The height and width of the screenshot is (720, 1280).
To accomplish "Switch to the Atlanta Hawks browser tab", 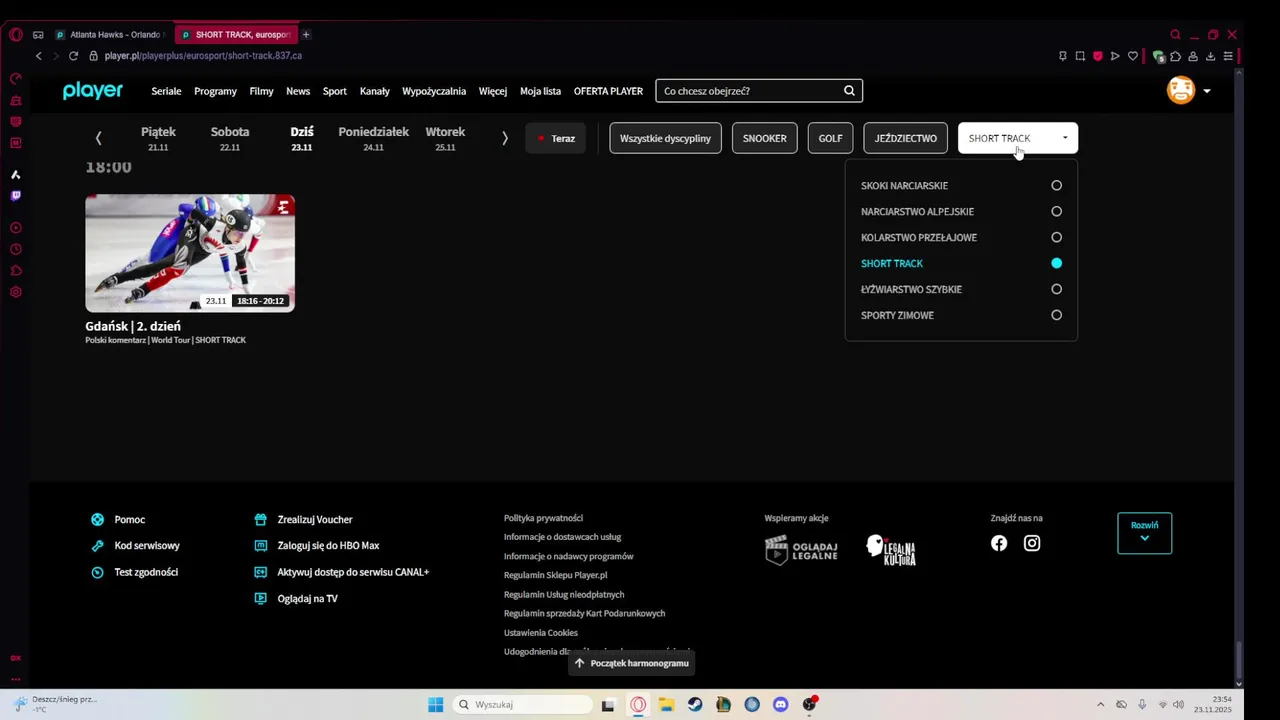I will click(x=110, y=34).
